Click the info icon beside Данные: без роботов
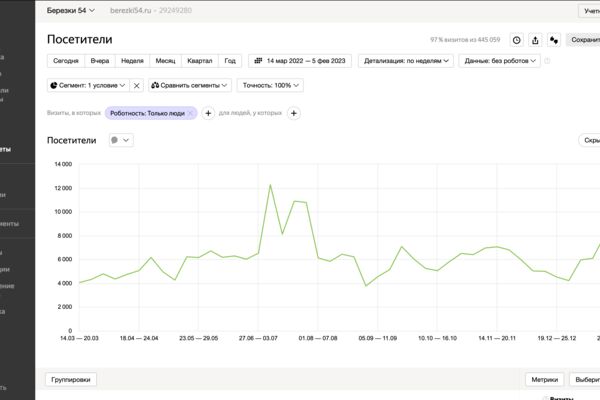The image size is (600, 400). pyautogui.click(x=547, y=61)
